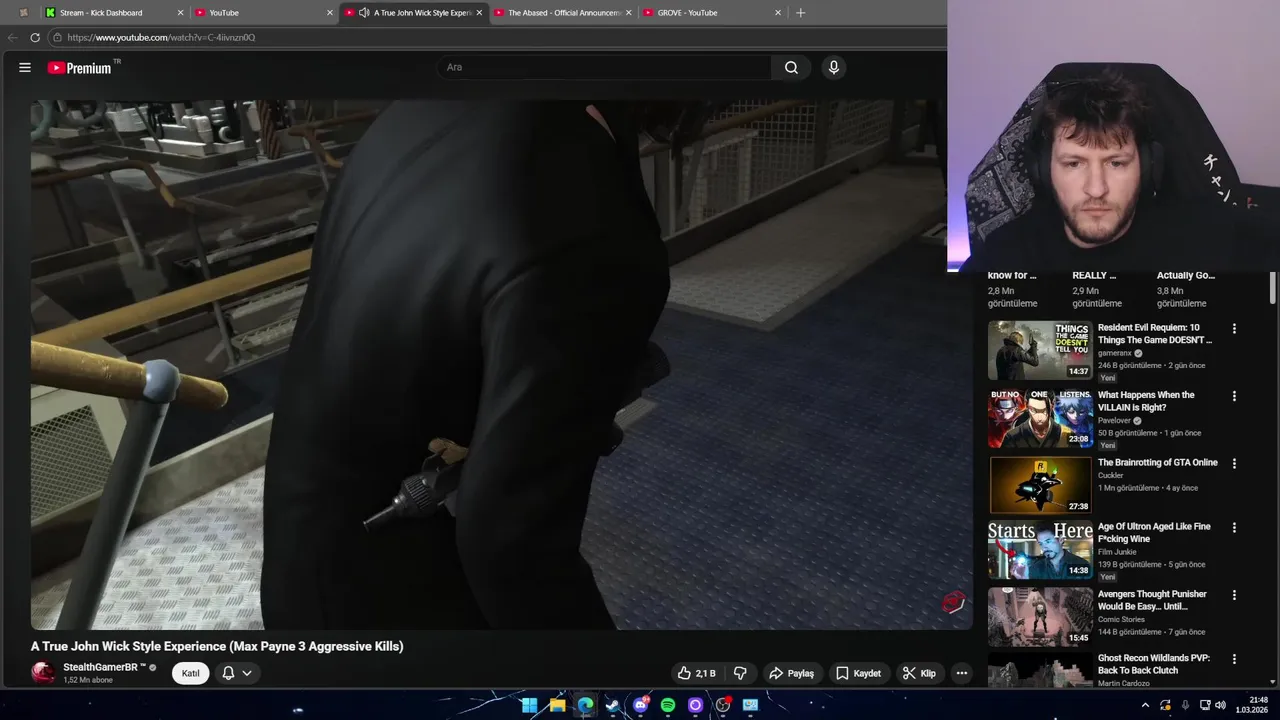Open Steam from taskbar
The height and width of the screenshot is (720, 1280).
[612, 705]
